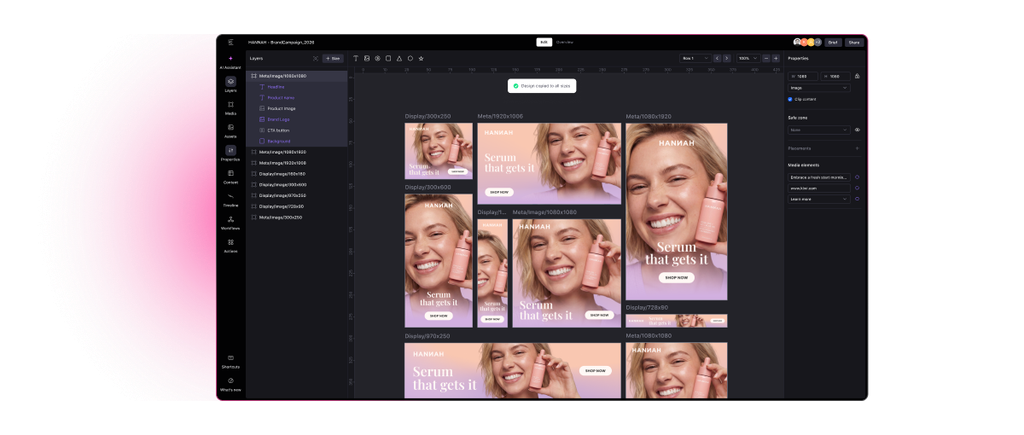Screen dimensions: 1024x435
Task: Select the Display/728x90 banner thumbnail
Action: click(677, 321)
